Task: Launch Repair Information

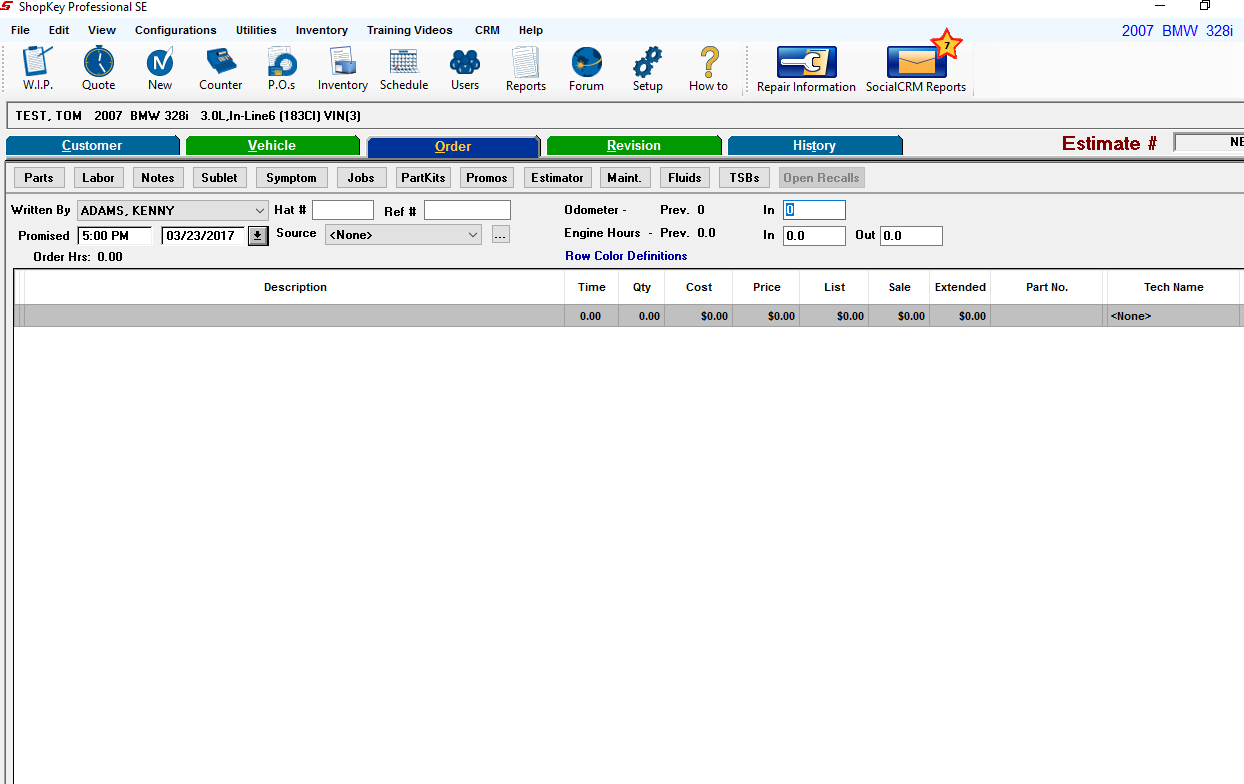Action: coord(806,70)
